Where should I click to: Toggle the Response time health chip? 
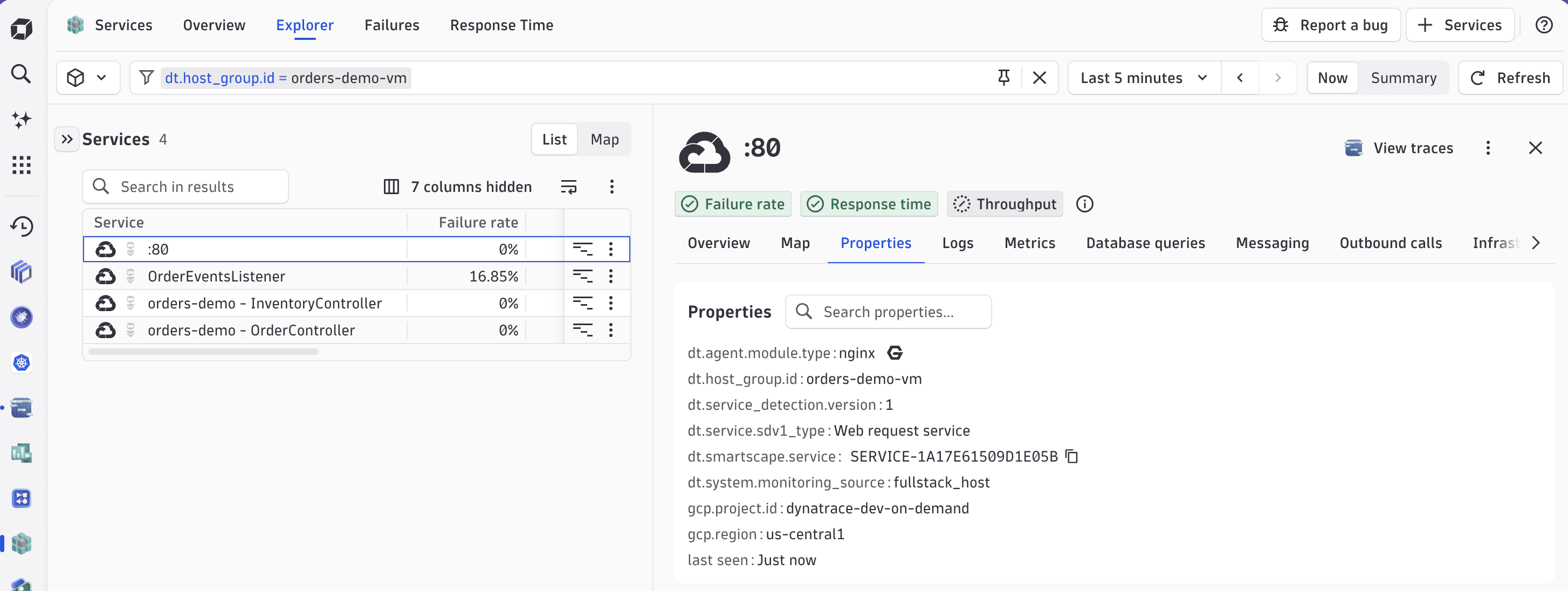pyautogui.click(x=869, y=204)
